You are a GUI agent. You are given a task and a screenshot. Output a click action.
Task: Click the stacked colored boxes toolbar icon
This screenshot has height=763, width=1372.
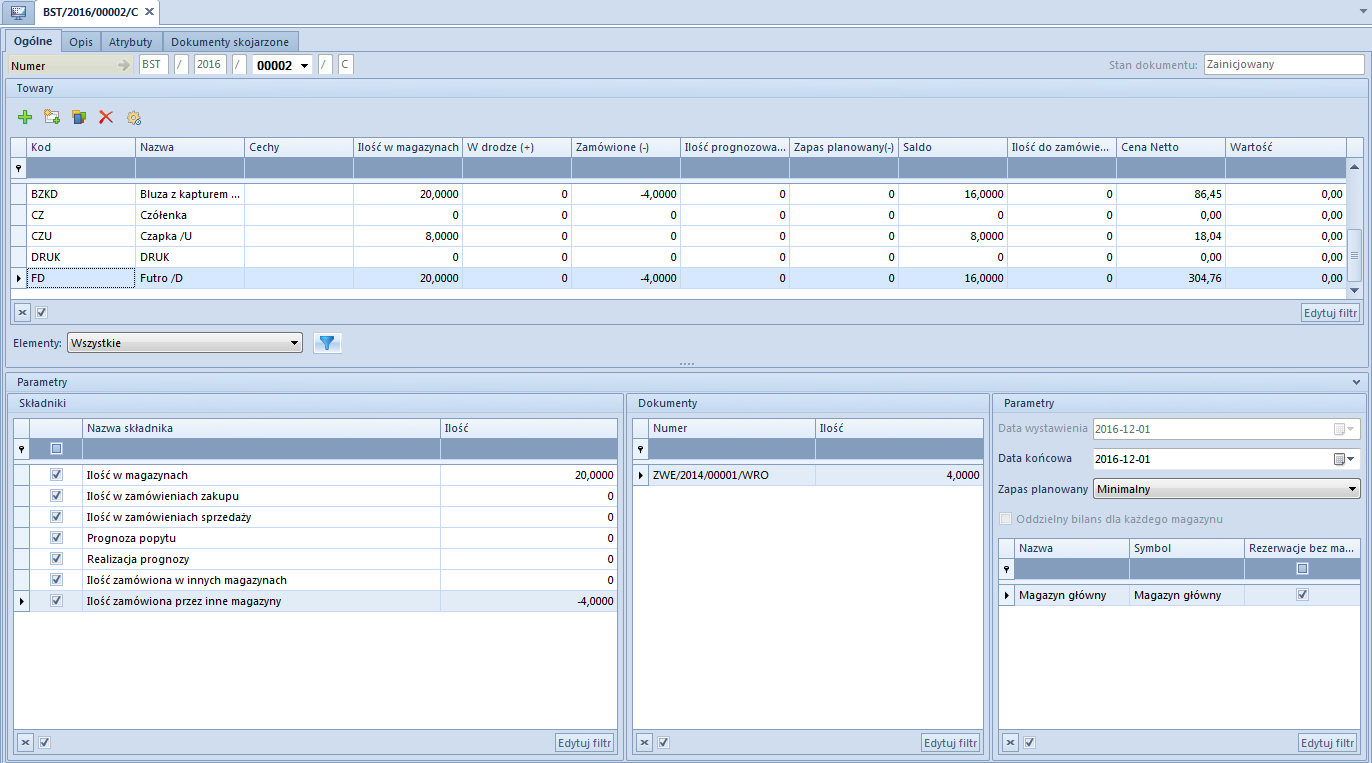click(x=79, y=118)
